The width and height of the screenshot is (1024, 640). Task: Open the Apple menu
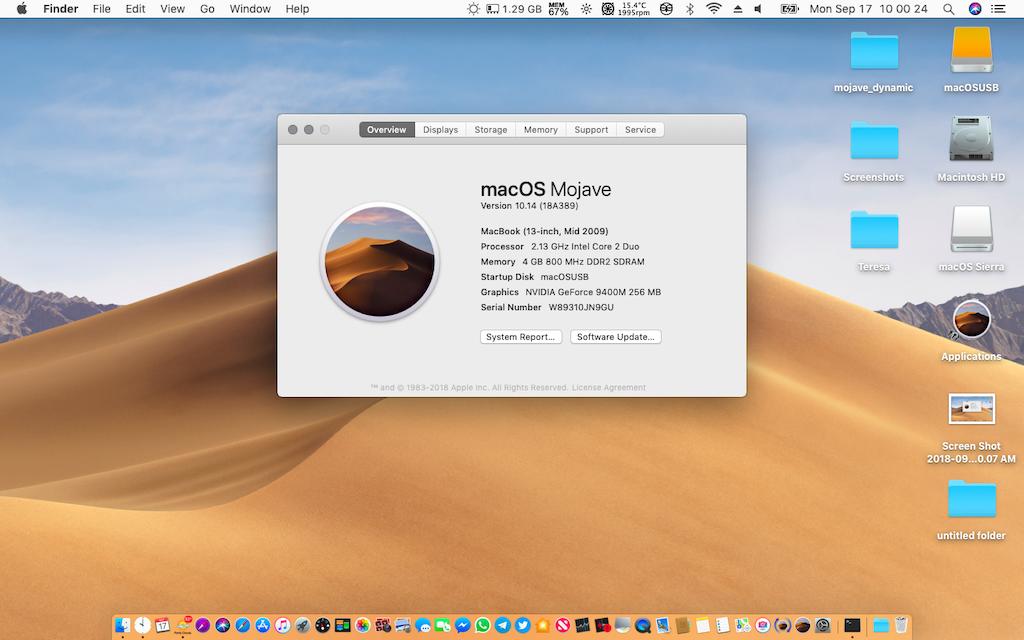pos(22,8)
